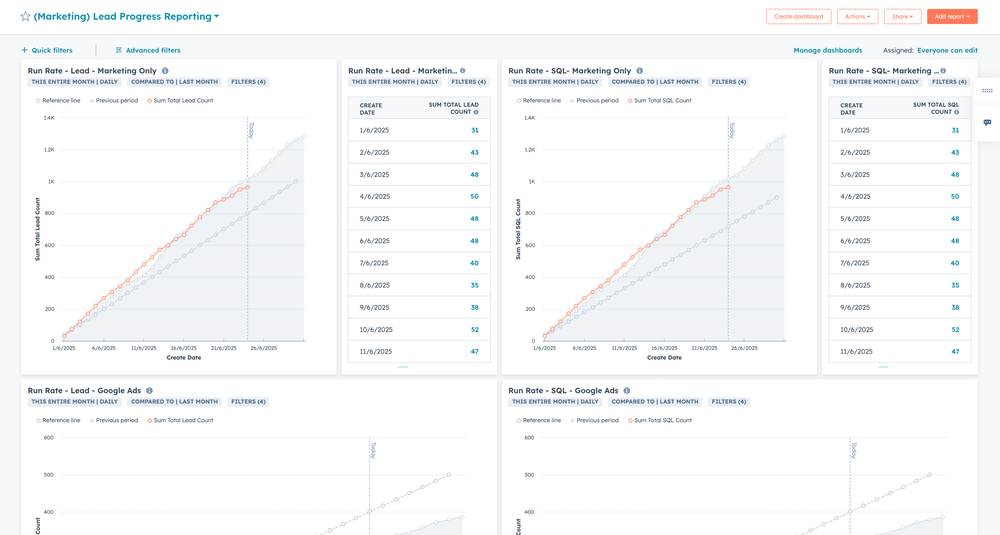Click the grid handle icon on right edge
The height and width of the screenshot is (535, 1000).
987,91
